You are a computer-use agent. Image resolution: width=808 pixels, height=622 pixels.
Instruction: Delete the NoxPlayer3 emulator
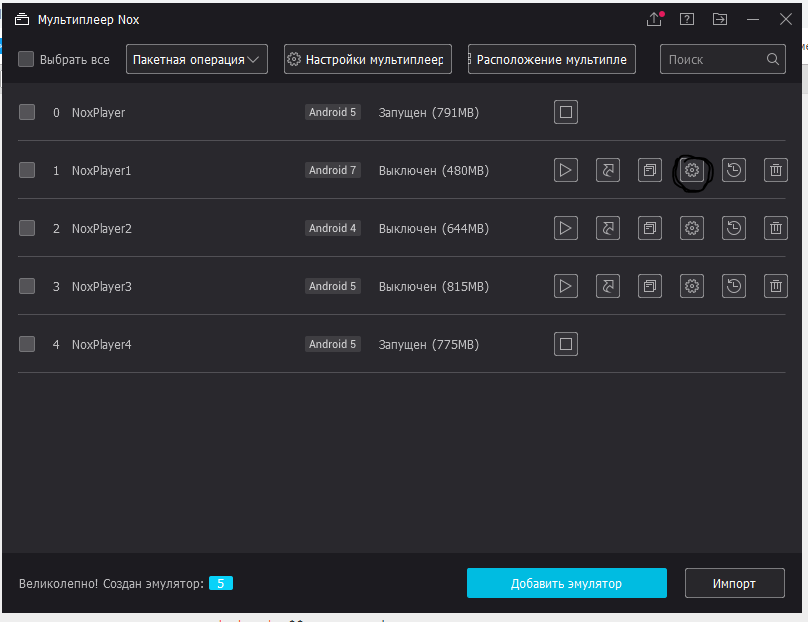coord(776,286)
